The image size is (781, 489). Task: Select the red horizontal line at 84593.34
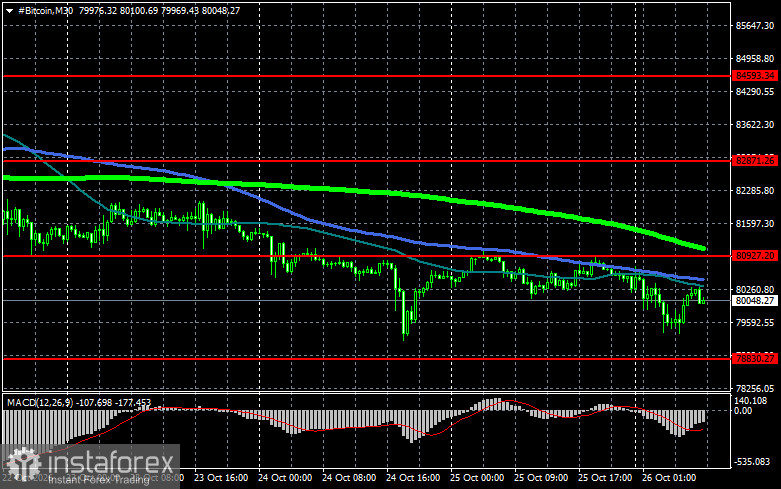(367, 76)
